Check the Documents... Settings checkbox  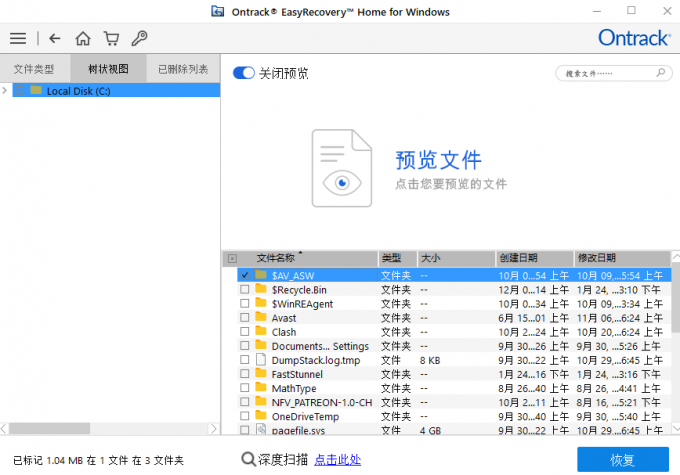coord(245,345)
